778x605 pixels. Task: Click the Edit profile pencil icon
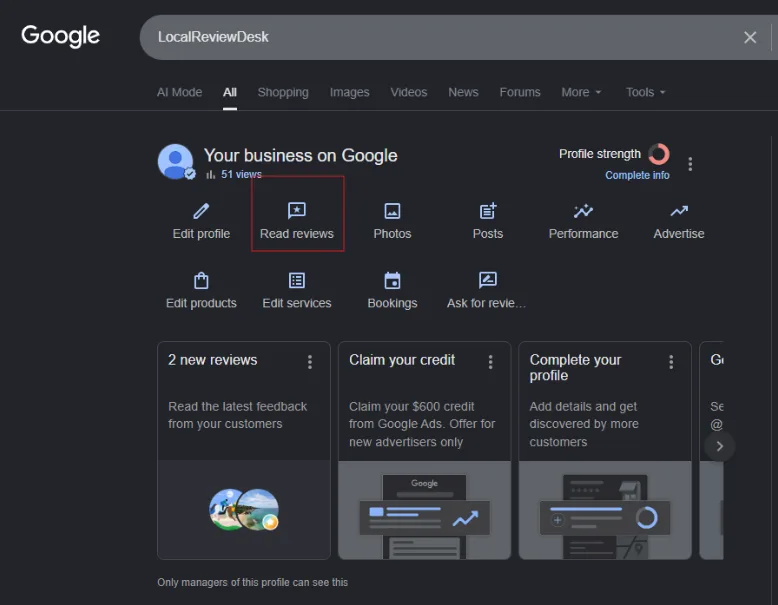pos(201,211)
